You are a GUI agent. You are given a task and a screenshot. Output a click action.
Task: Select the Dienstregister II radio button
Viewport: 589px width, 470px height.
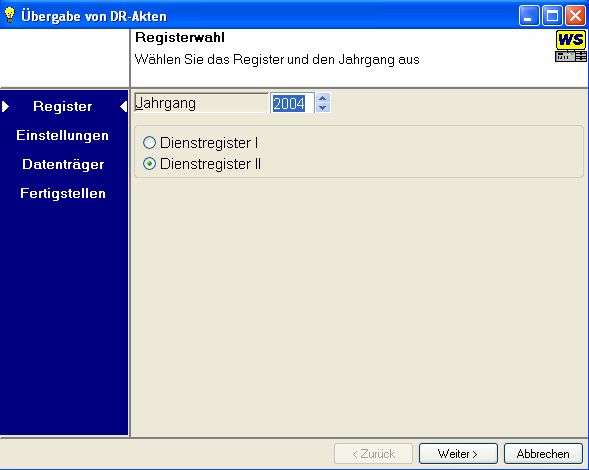click(150, 164)
